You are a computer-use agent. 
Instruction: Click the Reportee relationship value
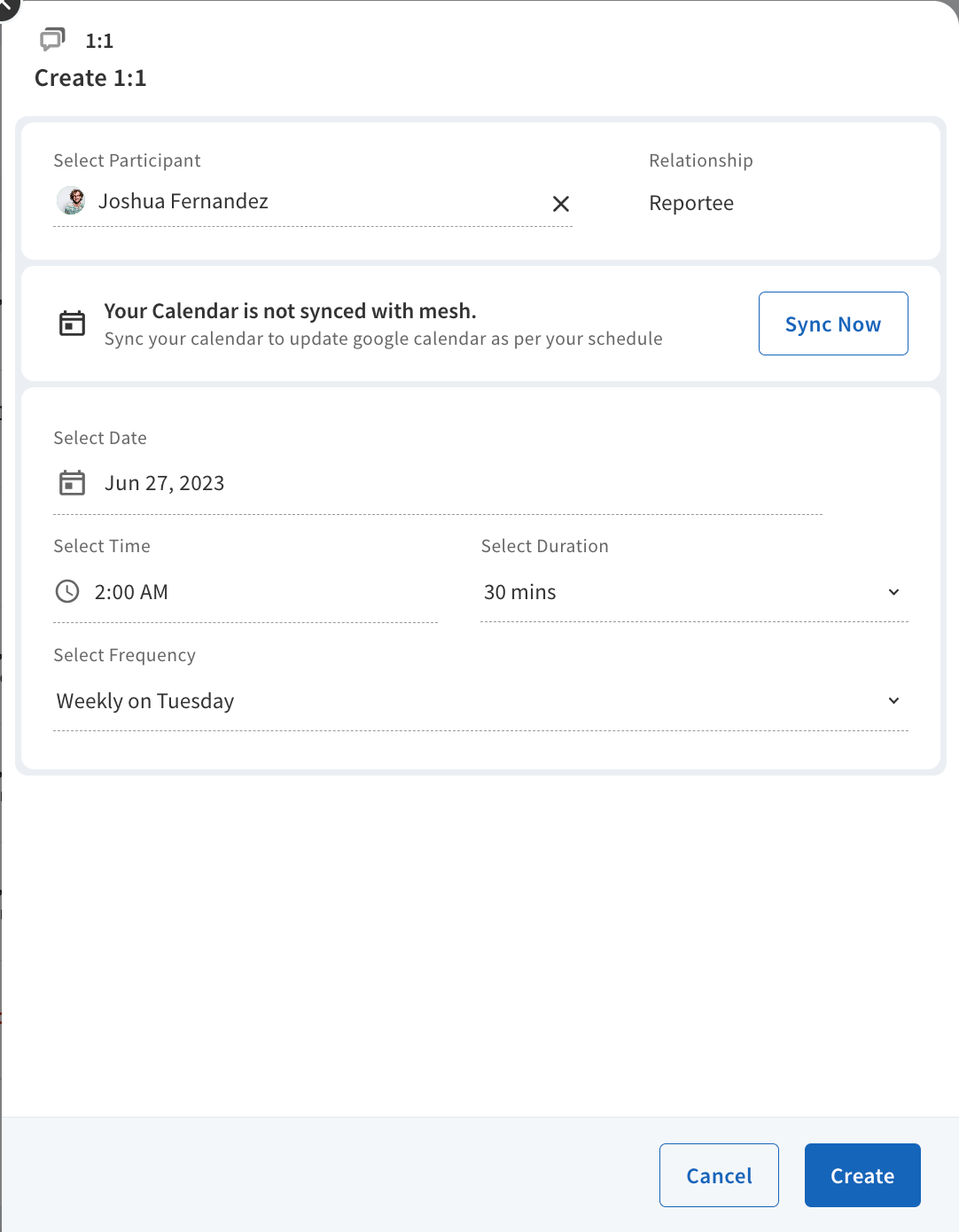point(691,203)
